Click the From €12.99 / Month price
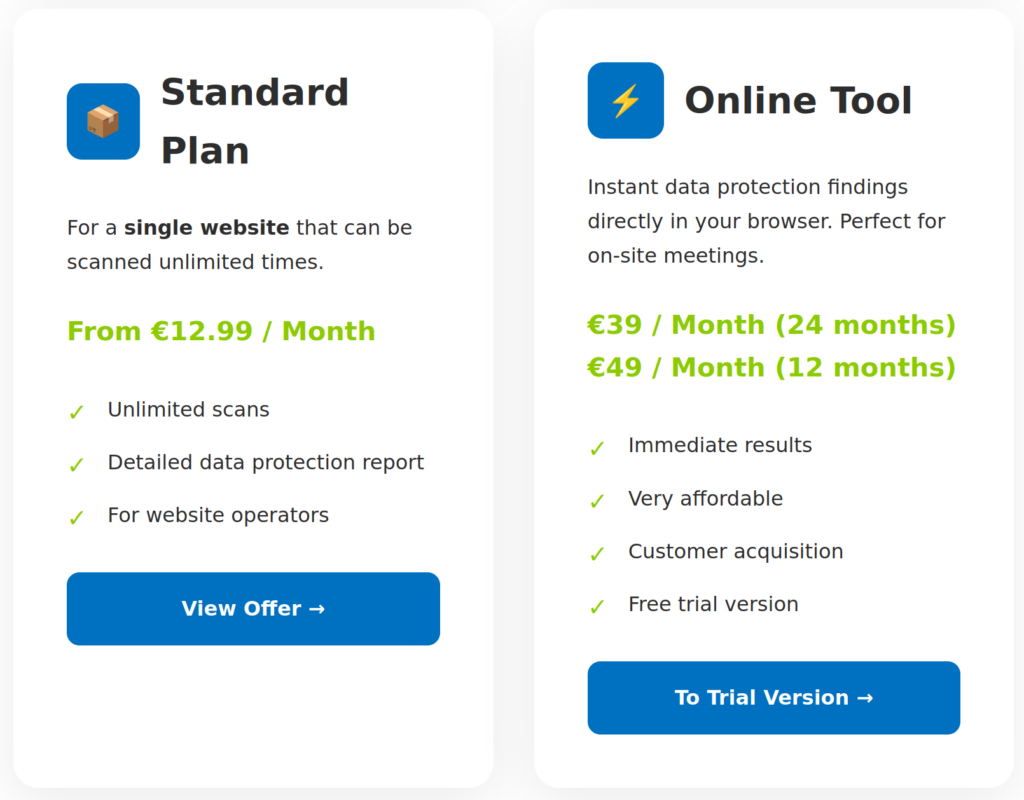 click(x=221, y=331)
